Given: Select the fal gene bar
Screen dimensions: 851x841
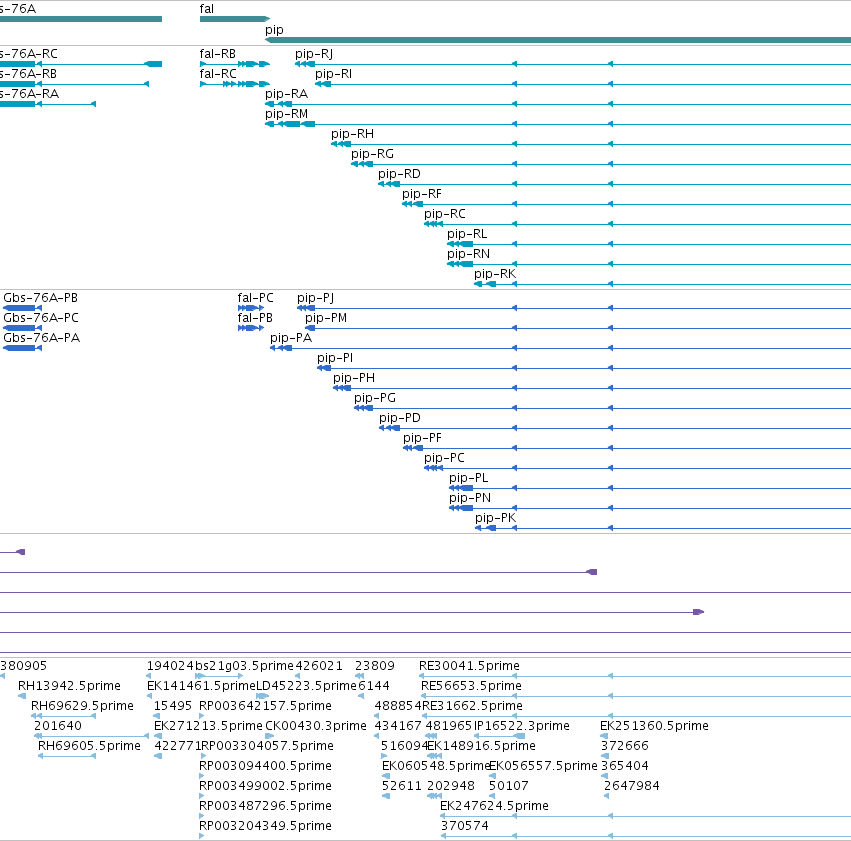Looking at the screenshot, I should pyautogui.click(x=234, y=19).
